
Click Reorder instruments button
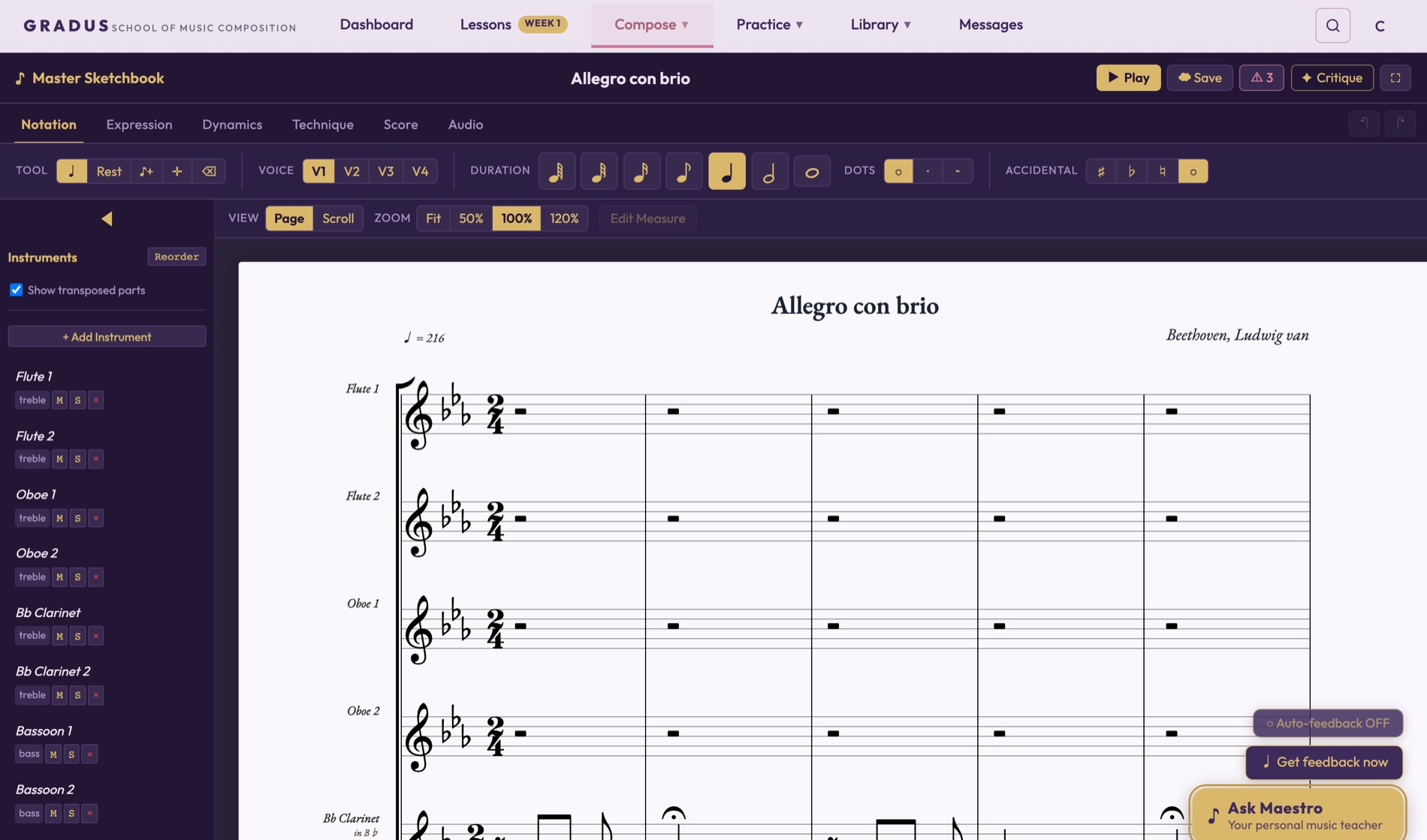click(x=176, y=257)
